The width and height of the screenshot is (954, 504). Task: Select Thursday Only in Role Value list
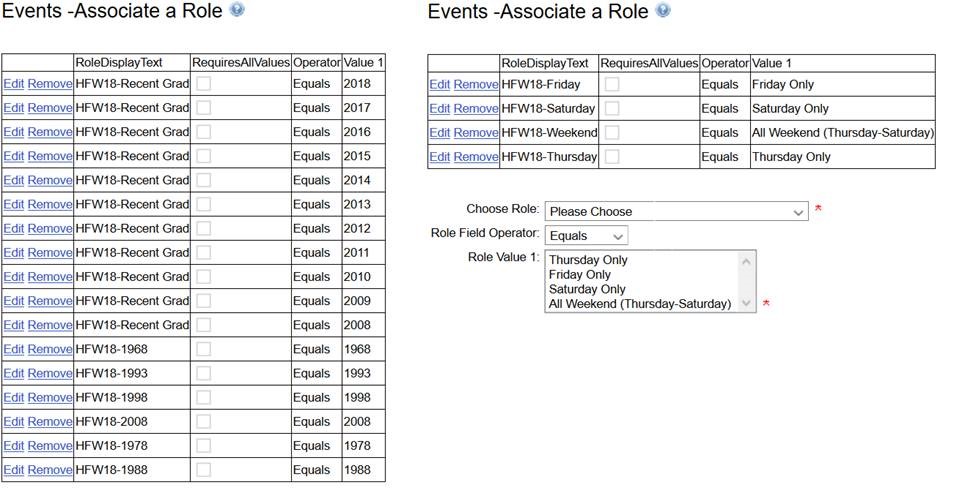pos(588,260)
